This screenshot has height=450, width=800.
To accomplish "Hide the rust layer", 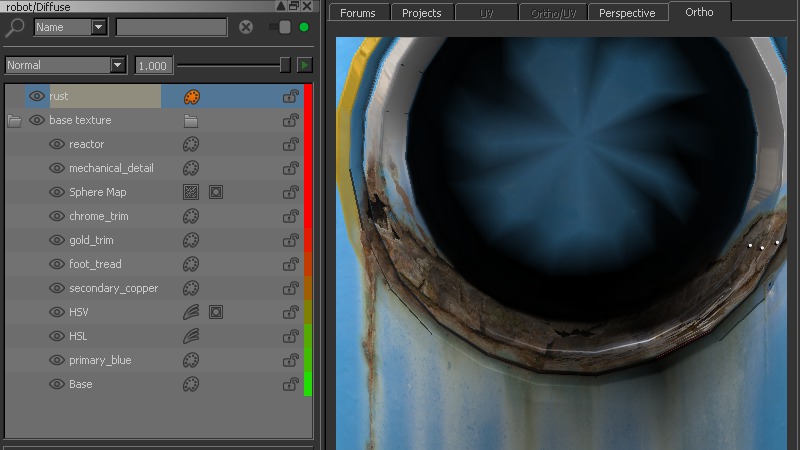I will pyautogui.click(x=37, y=96).
